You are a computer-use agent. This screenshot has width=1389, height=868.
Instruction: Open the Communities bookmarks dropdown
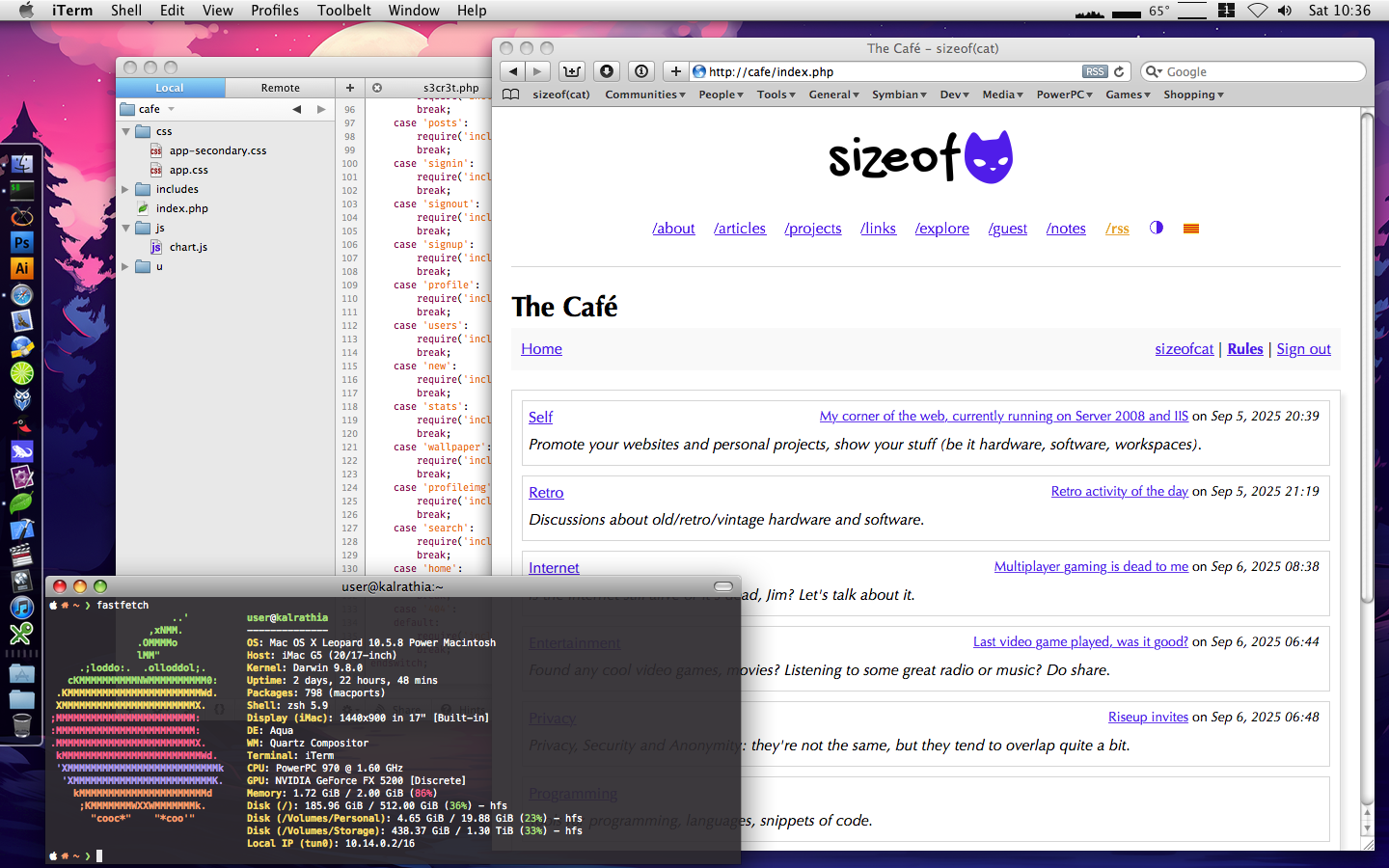644,95
